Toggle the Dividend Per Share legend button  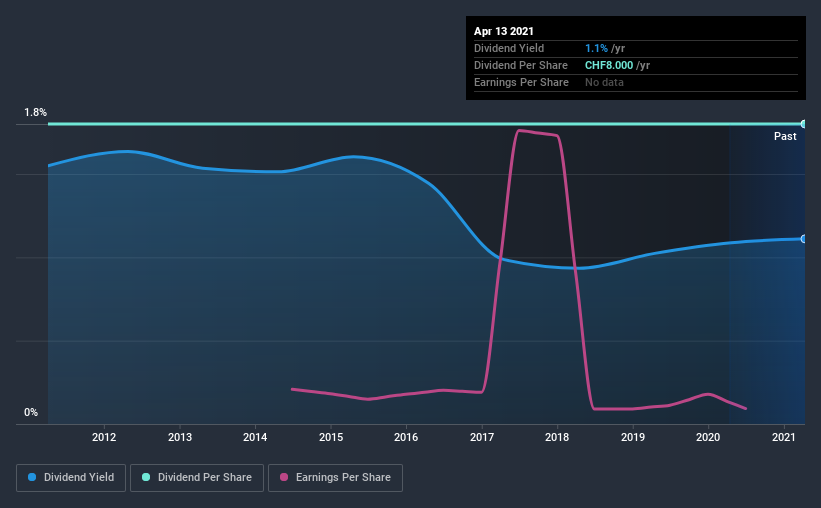coord(197,478)
